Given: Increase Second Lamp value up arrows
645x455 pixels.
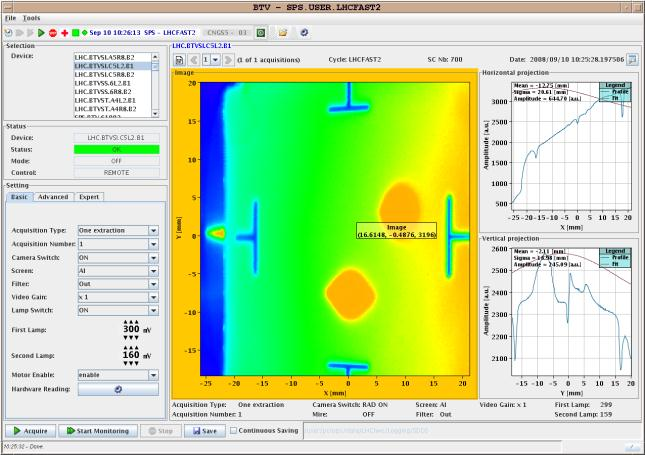Looking at the screenshot, I should coord(131,348).
